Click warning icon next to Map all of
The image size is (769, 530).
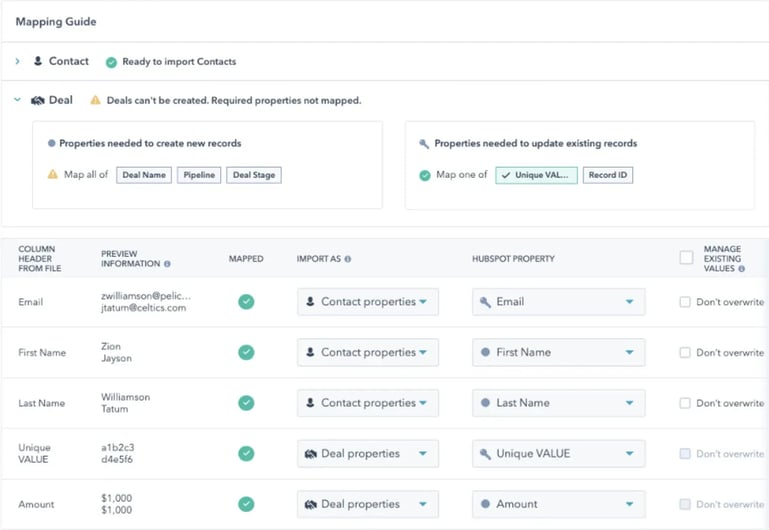tap(52, 174)
